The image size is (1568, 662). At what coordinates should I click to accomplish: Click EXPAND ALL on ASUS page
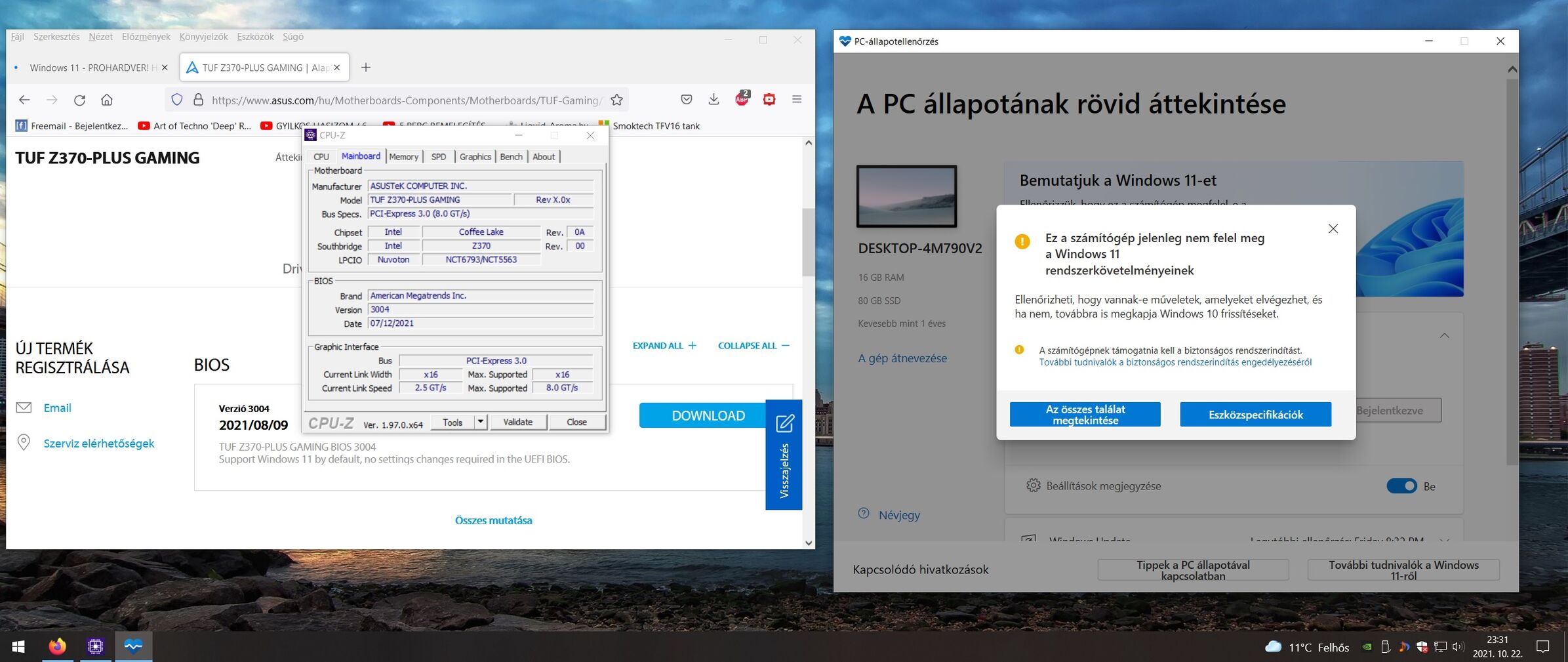coord(664,346)
